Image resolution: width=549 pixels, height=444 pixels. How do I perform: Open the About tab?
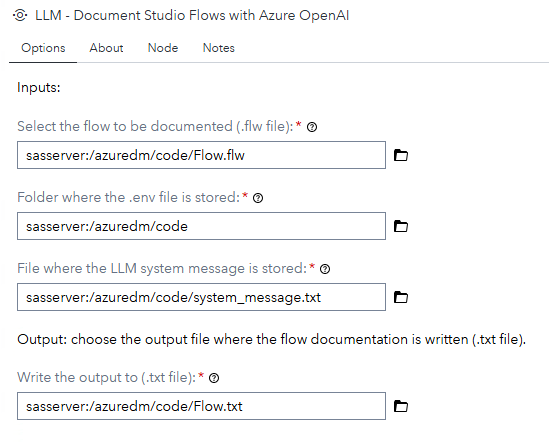pyautogui.click(x=106, y=48)
